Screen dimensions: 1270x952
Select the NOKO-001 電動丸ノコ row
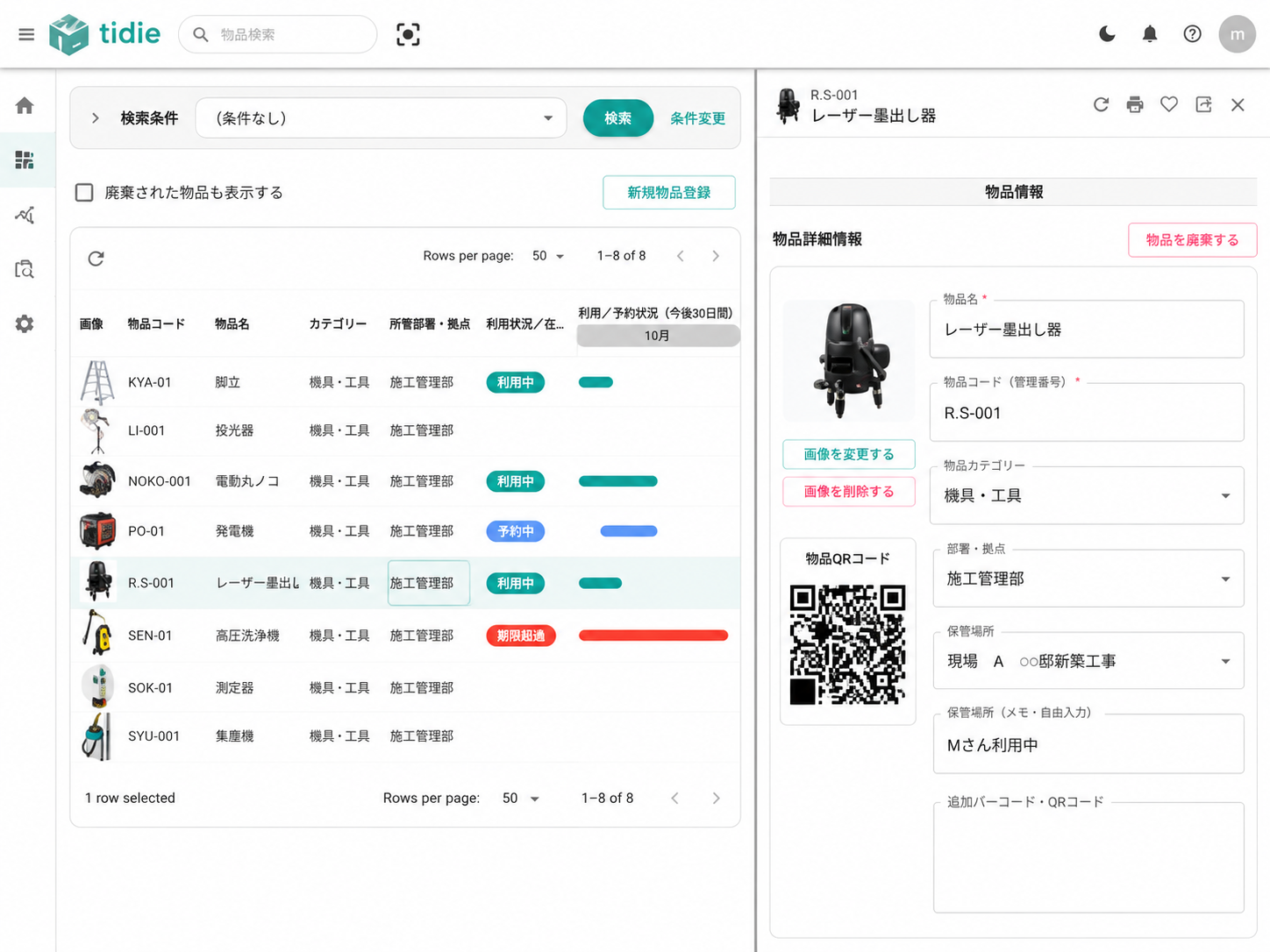(x=405, y=481)
